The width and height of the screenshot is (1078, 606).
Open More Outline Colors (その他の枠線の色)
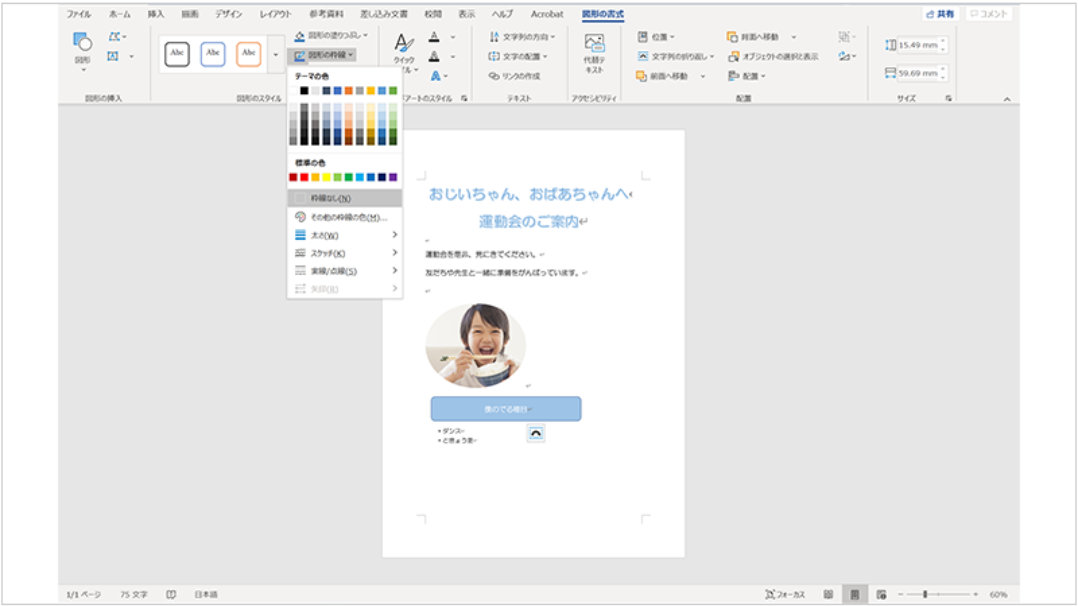(x=341, y=217)
